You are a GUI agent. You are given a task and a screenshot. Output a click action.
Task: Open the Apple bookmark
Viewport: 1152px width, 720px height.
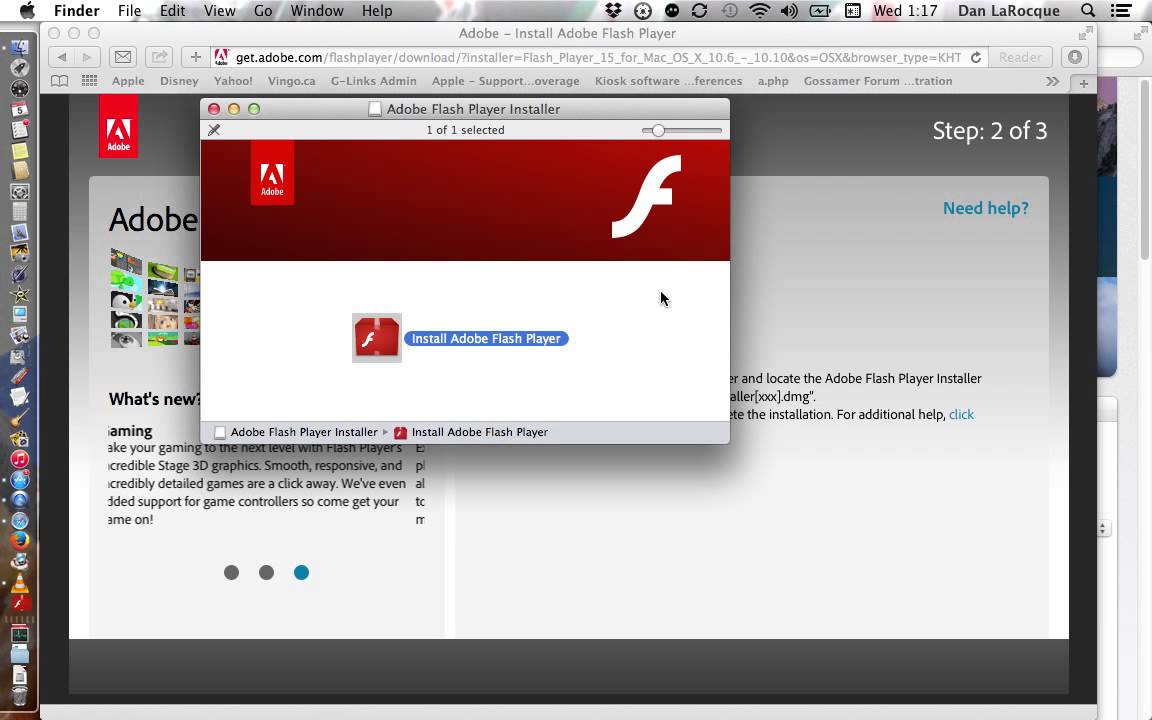click(x=128, y=82)
